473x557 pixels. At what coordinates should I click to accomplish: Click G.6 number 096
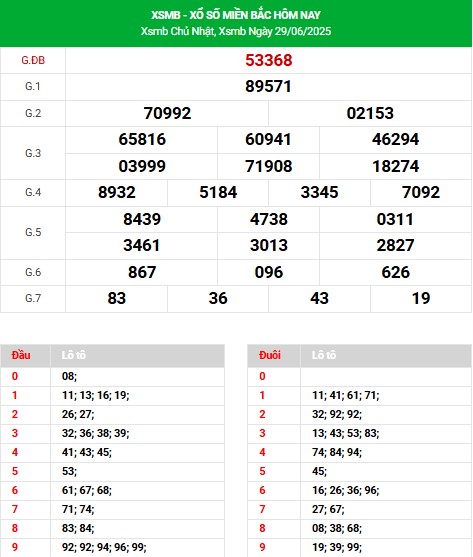(269, 272)
